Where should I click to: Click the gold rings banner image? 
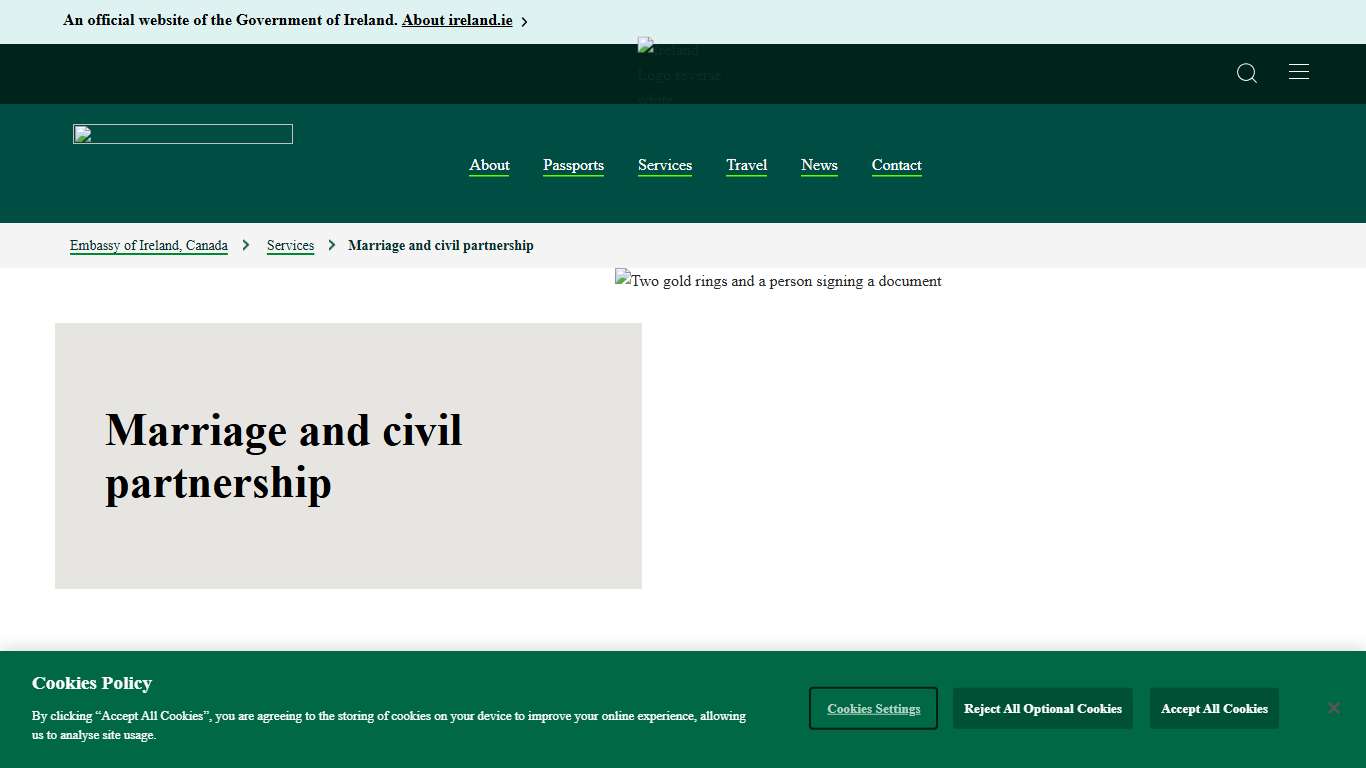tap(778, 281)
